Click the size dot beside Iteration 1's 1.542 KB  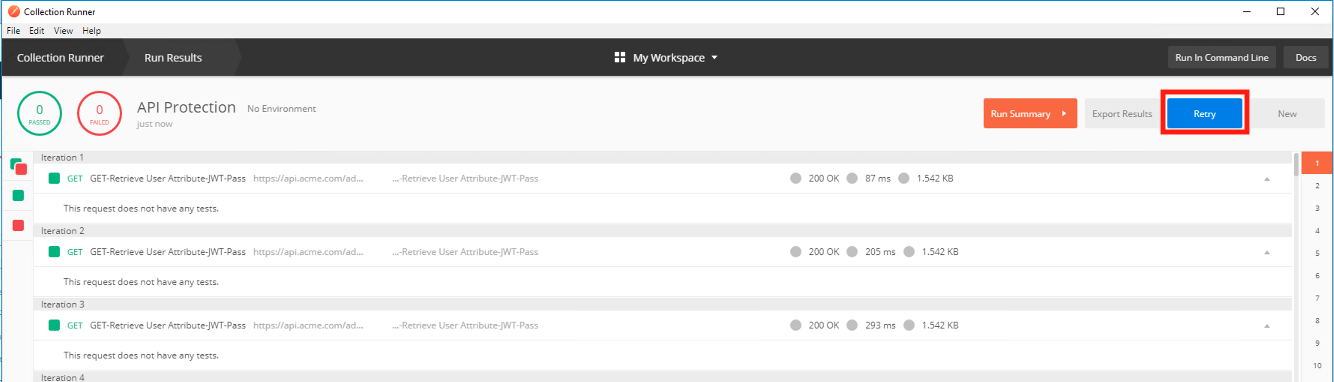coord(904,179)
